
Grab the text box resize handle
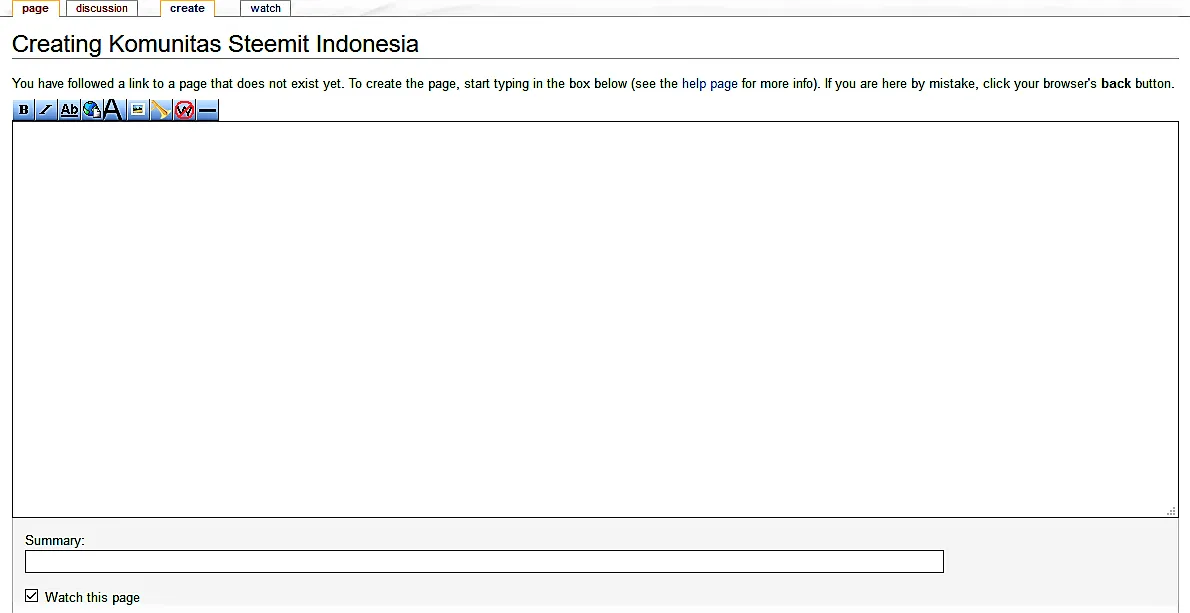tap(1171, 511)
